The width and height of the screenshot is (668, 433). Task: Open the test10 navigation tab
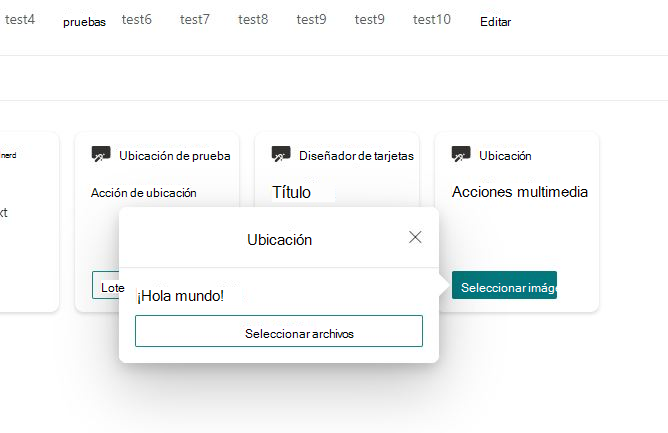432,20
